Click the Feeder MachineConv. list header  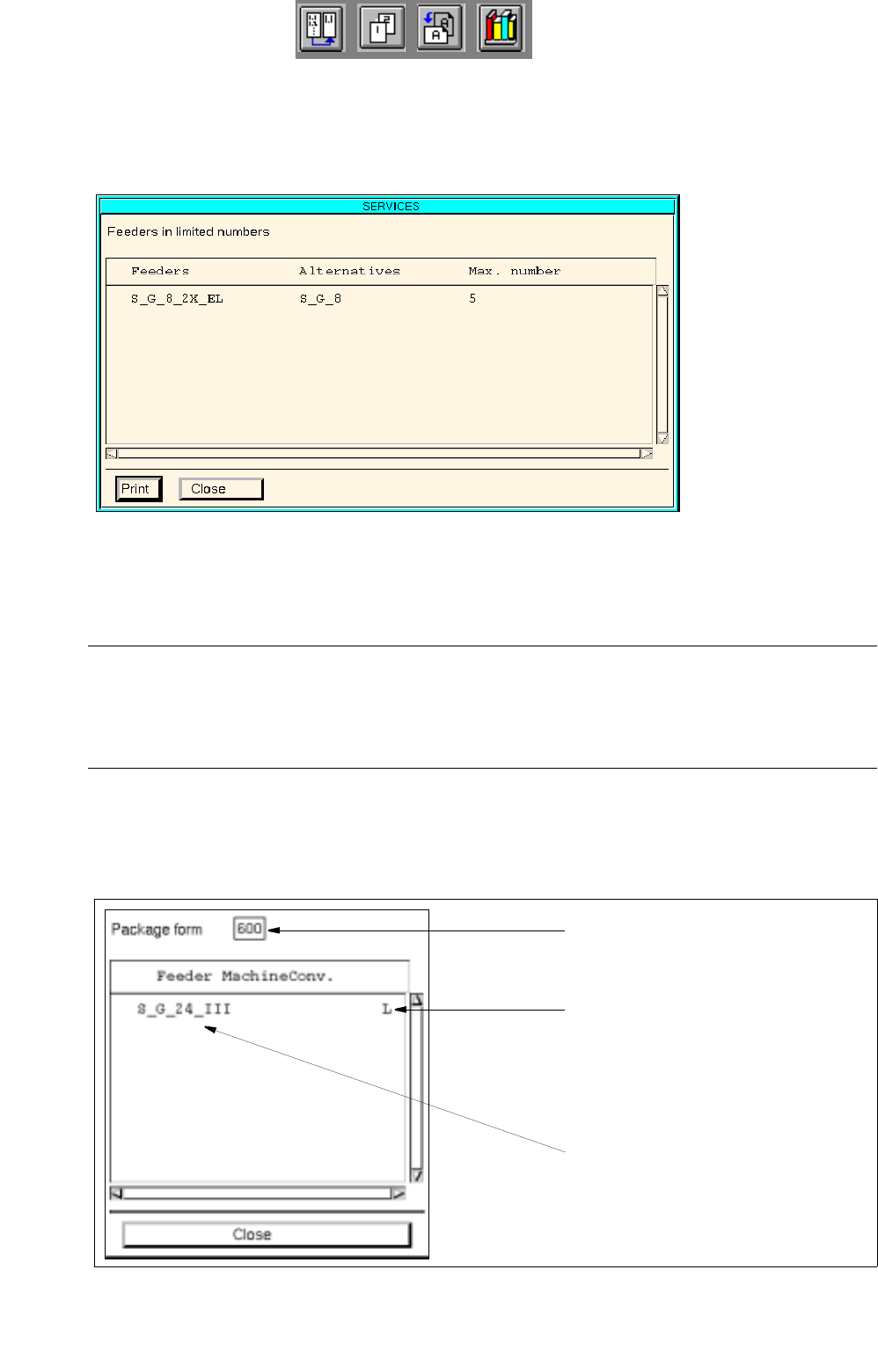tap(245, 976)
